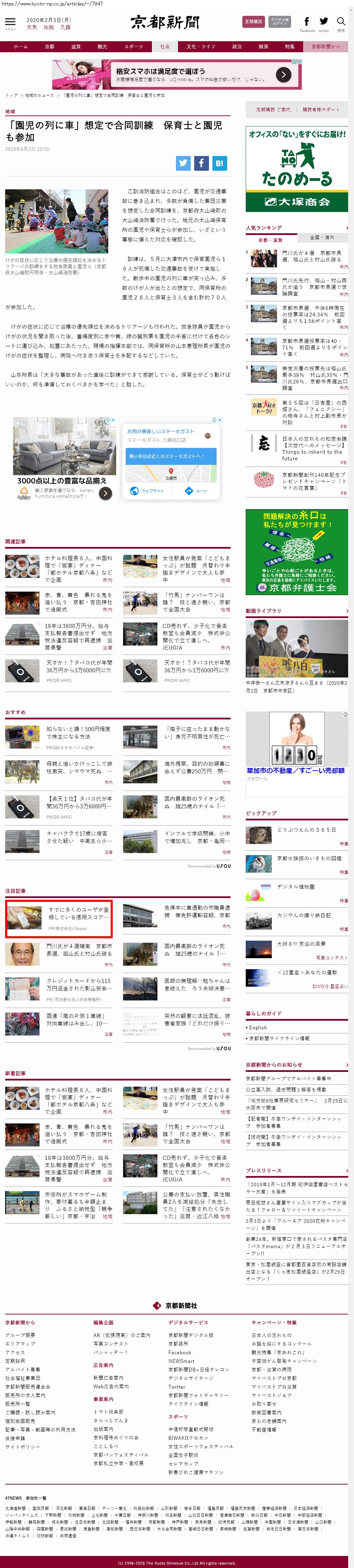Click English under 暮らしのガイド
The width and height of the screenshot is (354, 1568).
[258, 1028]
